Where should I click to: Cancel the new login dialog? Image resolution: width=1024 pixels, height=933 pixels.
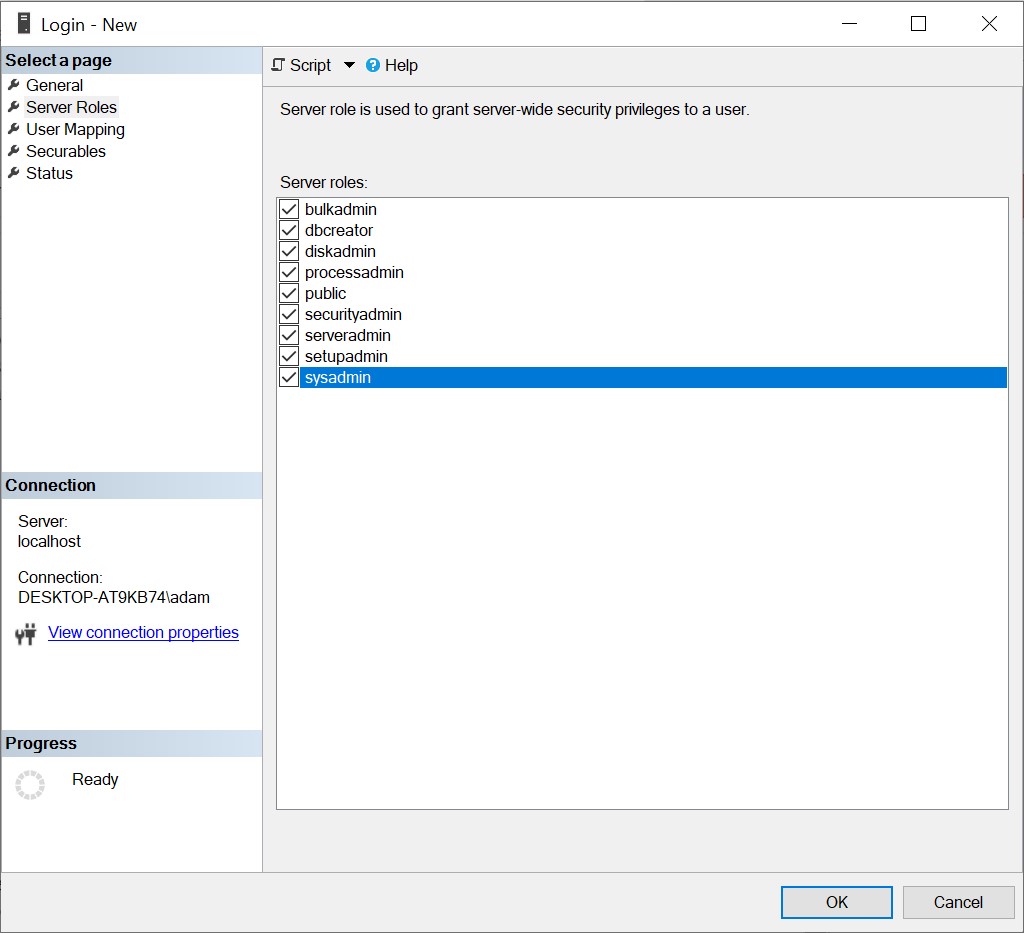coord(958,902)
